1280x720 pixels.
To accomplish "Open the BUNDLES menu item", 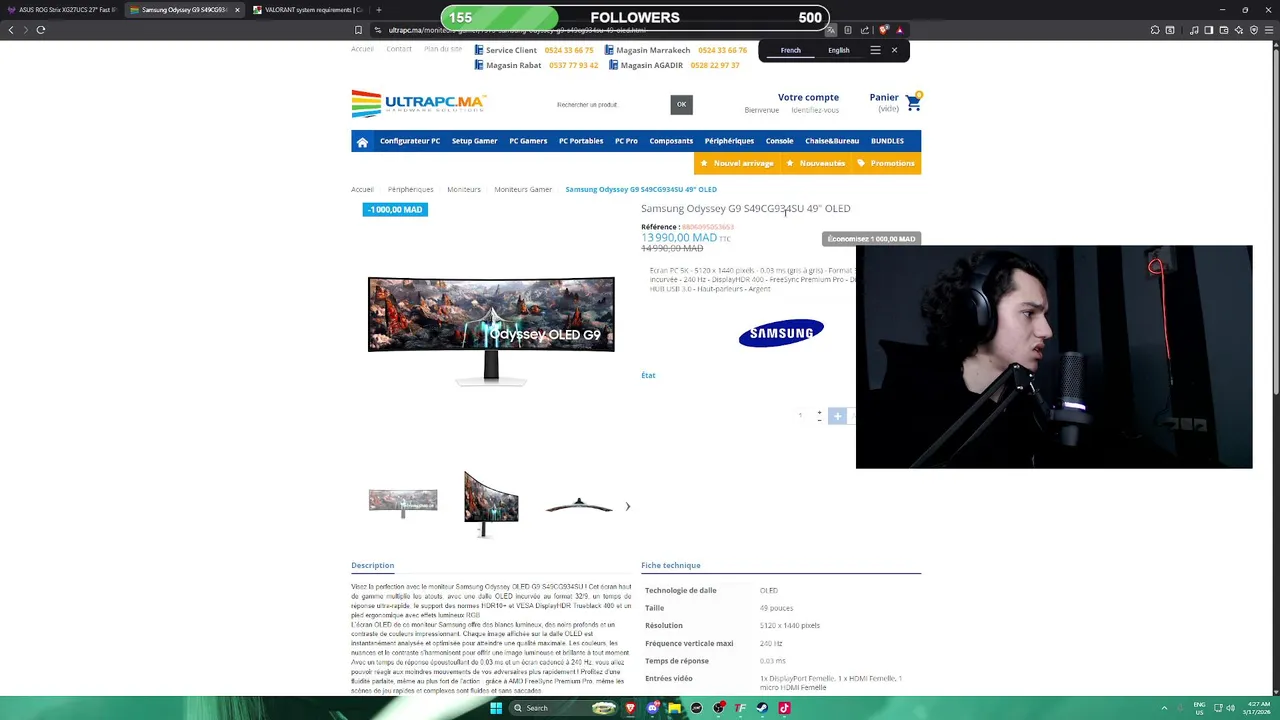I will (x=887, y=141).
